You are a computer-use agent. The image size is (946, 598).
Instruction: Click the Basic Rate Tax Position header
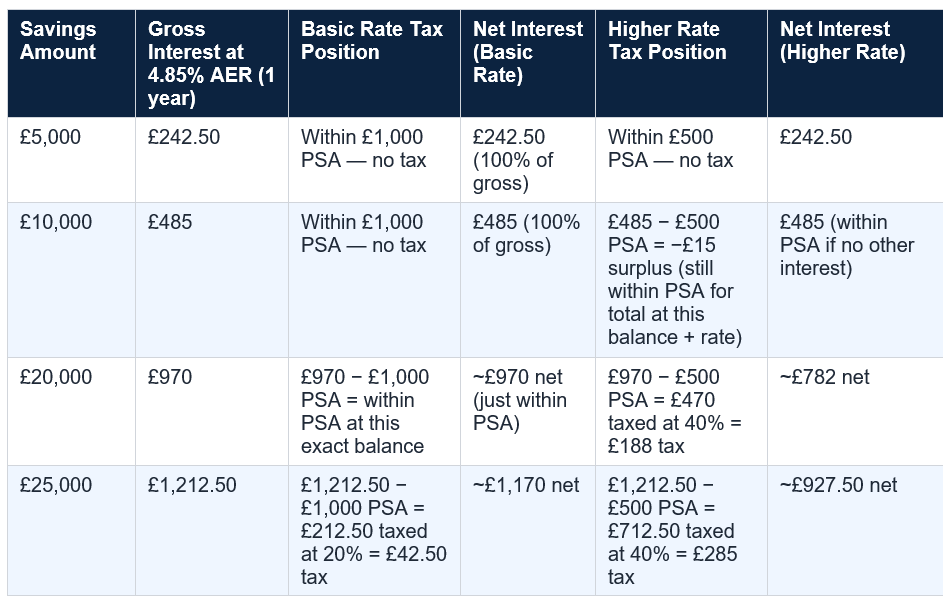coord(374,63)
